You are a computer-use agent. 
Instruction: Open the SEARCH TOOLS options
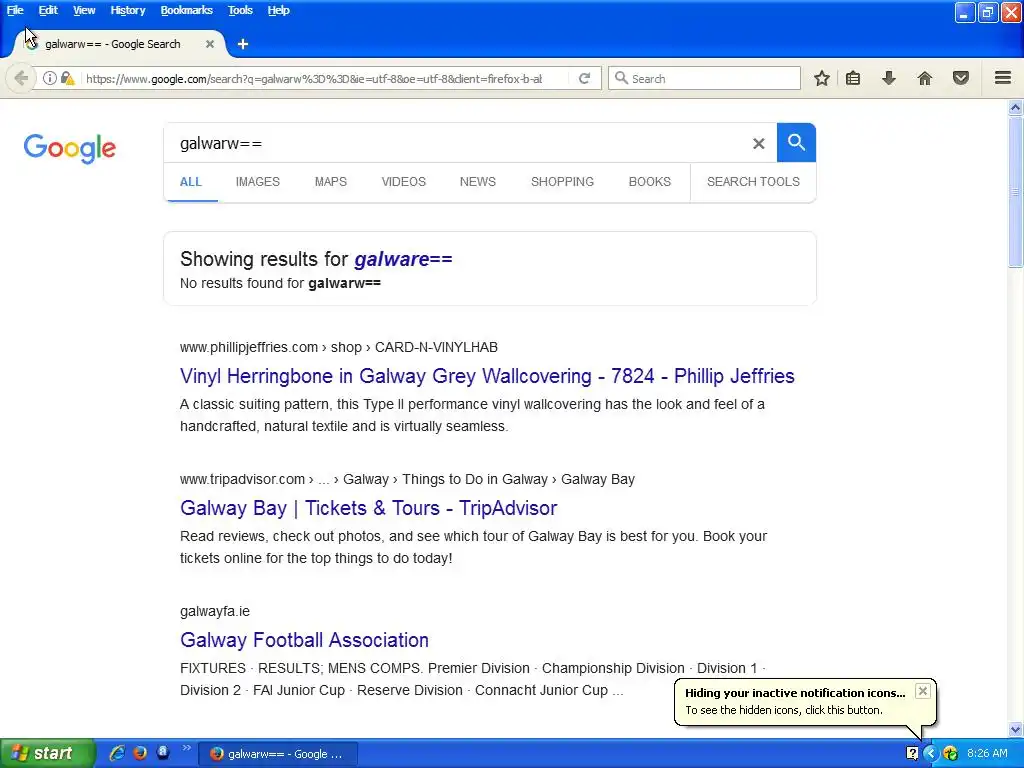(753, 182)
